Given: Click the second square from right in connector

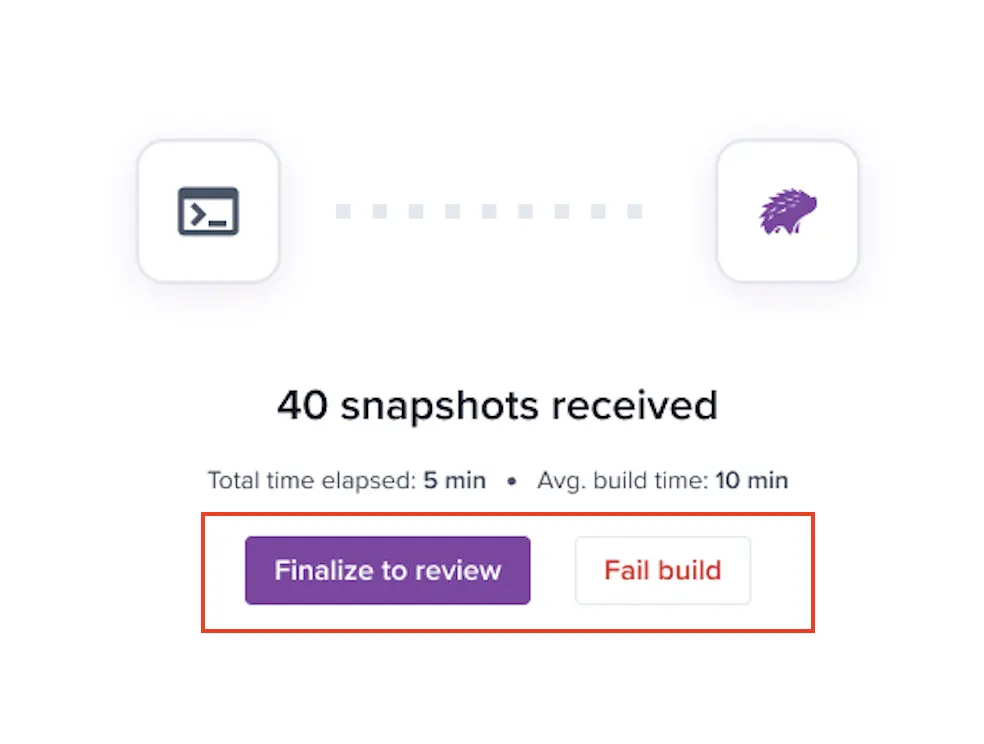Looking at the screenshot, I should (x=598, y=211).
